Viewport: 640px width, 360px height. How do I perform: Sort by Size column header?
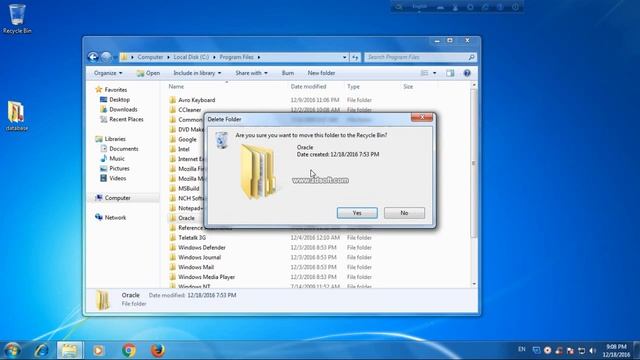(408, 87)
